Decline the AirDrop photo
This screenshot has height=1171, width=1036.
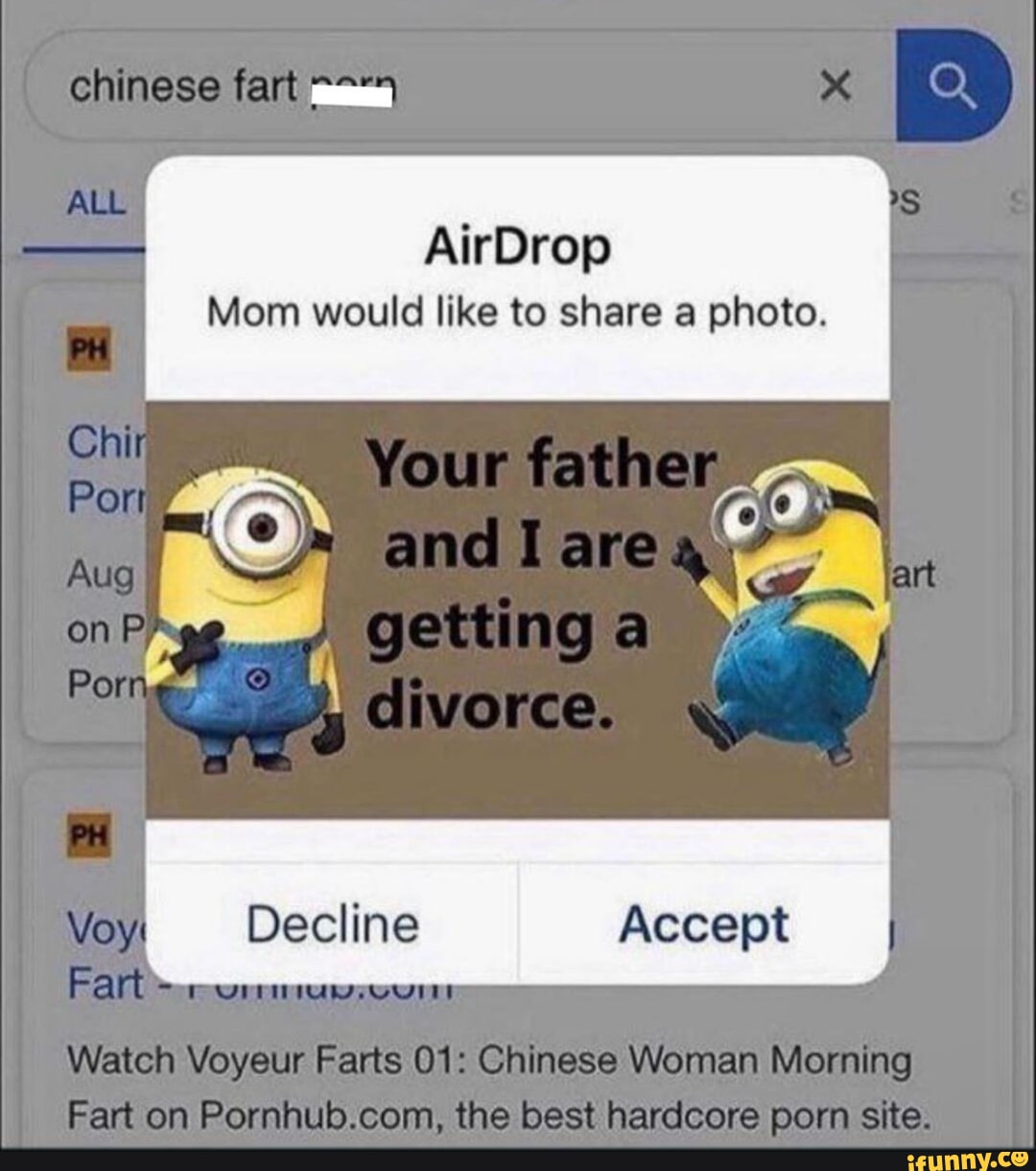pyautogui.click(x=332, y=925)
